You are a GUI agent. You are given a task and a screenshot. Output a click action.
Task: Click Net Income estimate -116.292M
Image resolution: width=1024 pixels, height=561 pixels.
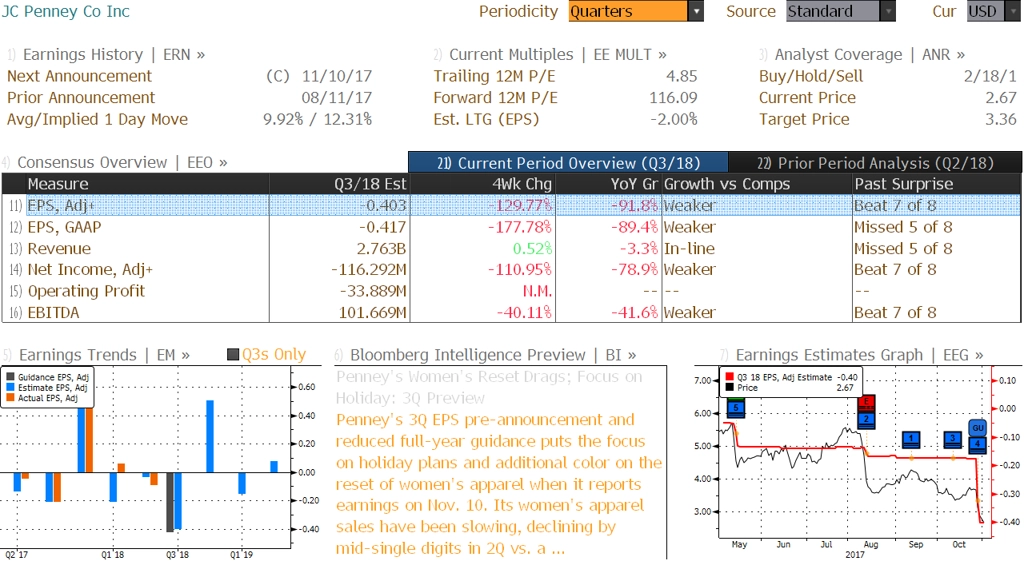[x=368, y=269]
